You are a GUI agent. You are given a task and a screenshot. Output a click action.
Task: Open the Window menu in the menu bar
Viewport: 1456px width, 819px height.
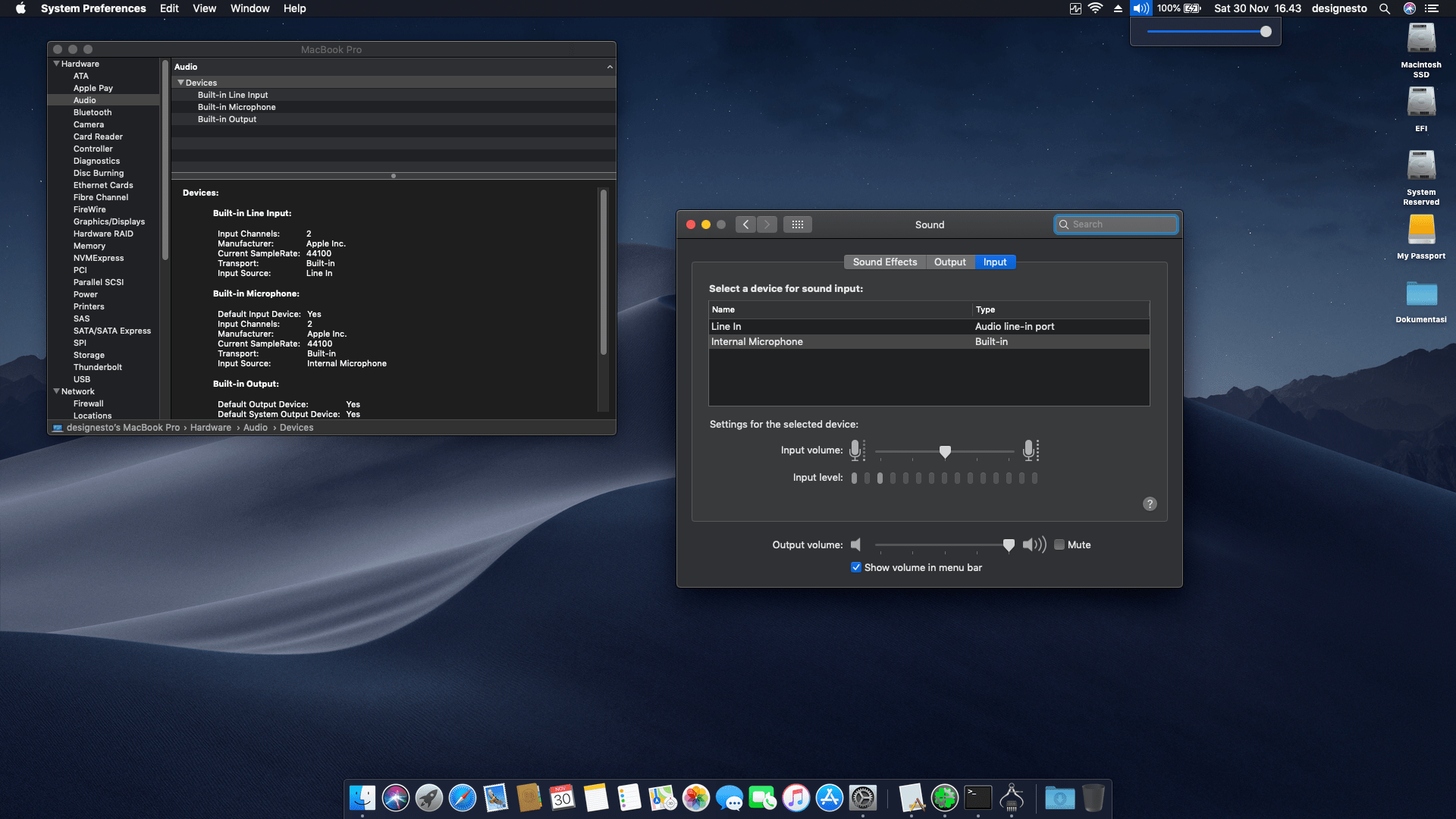pos(249,8)
